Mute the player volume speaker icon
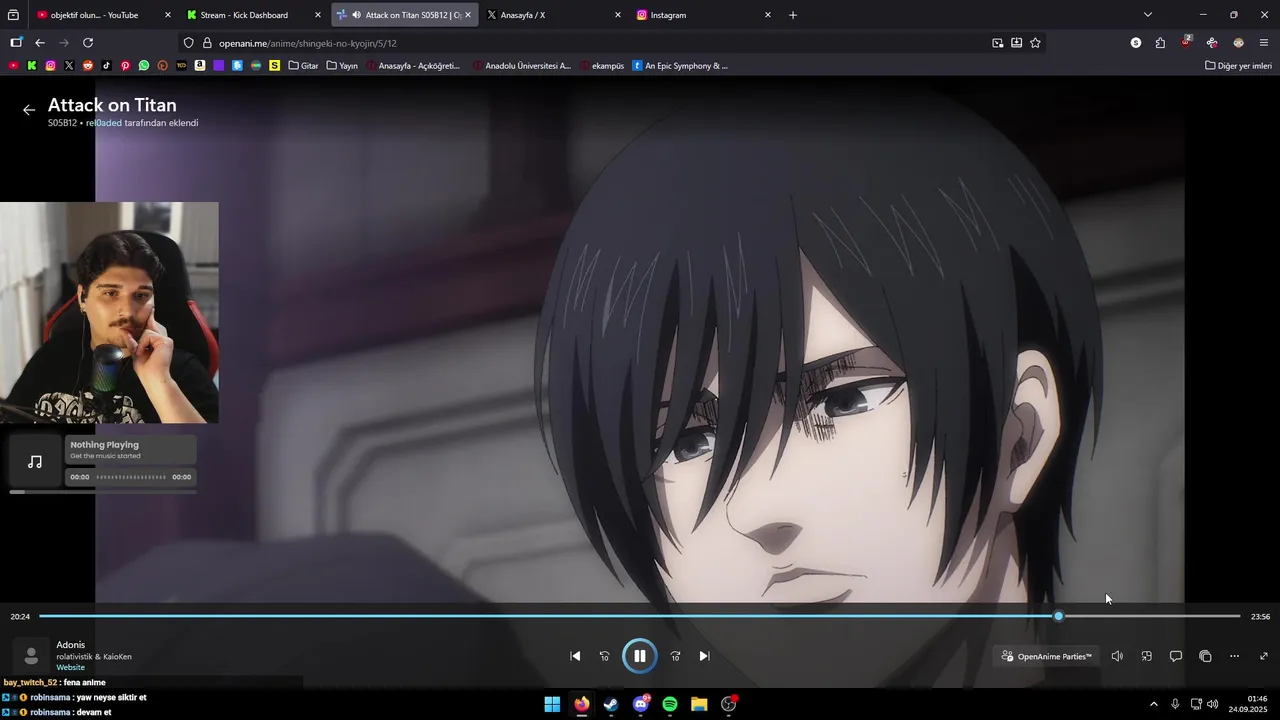Screen dimensions: 1280x720 1117,656
